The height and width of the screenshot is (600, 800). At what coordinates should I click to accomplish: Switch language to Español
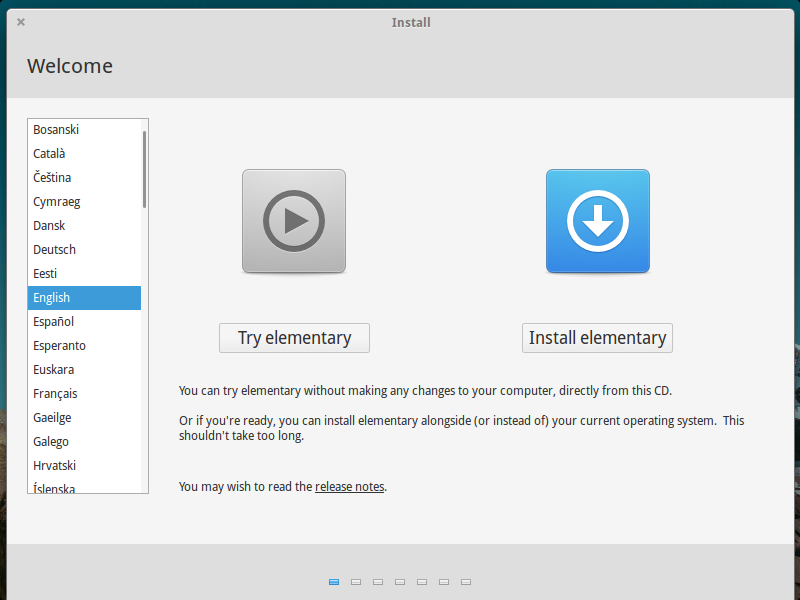pos(84,321)
